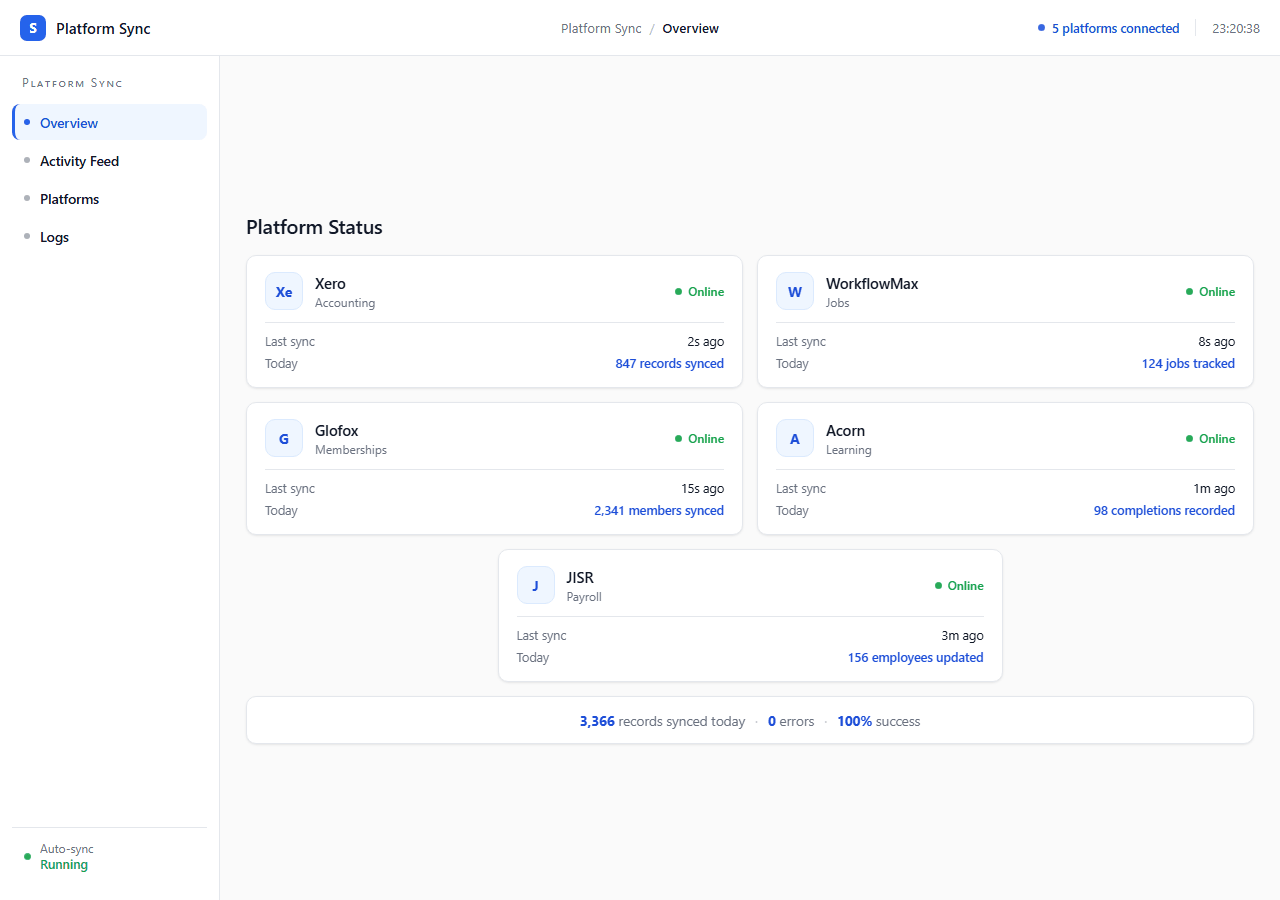The height and width of the screenshot is (900, 1280).
Task: Click the Accounting subtitle under Xero
Action: click(x=345, y=303)
